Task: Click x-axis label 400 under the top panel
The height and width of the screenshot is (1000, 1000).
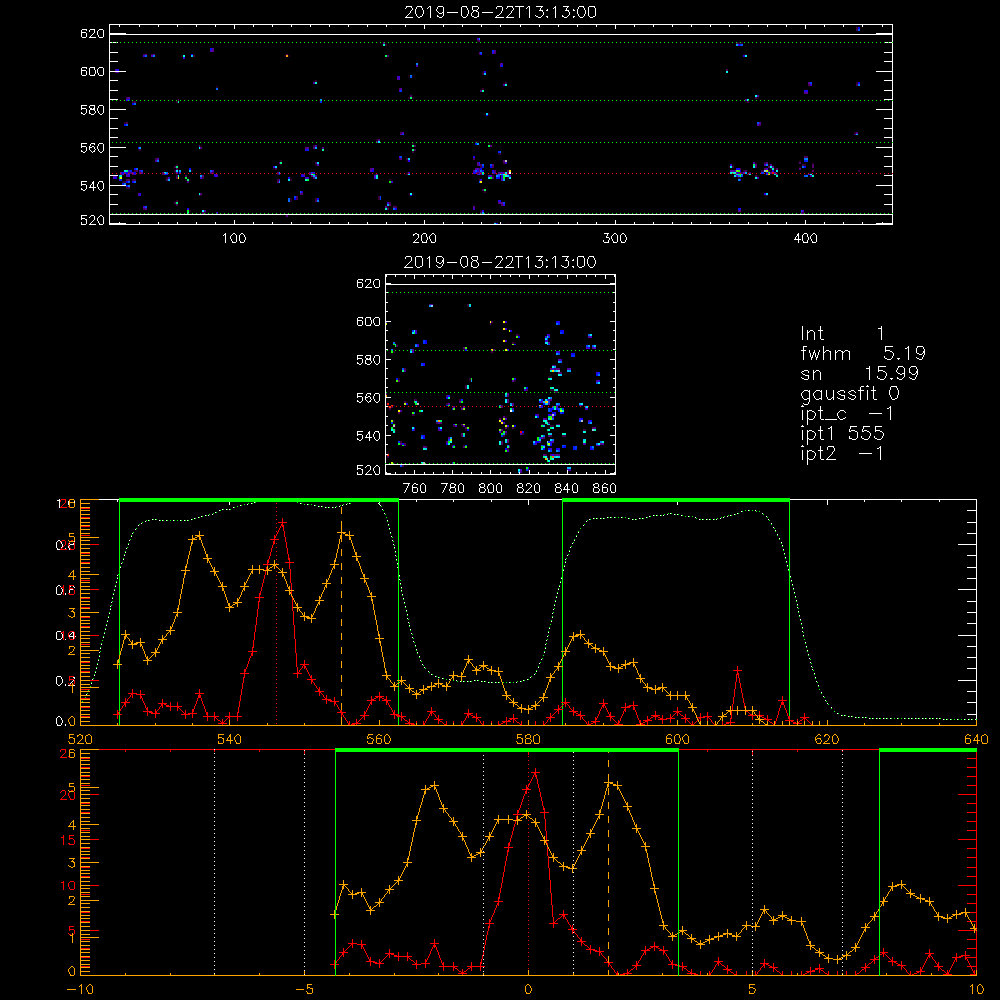Action: (x=805, y=239)
